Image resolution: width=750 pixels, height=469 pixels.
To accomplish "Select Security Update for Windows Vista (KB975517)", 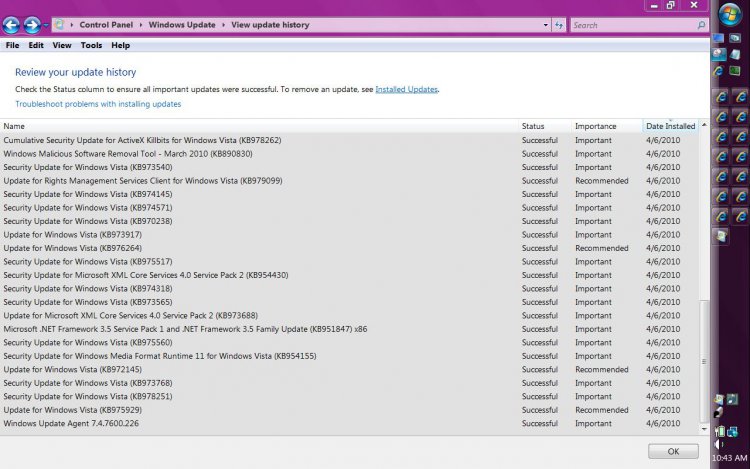I will pos(349,262).
